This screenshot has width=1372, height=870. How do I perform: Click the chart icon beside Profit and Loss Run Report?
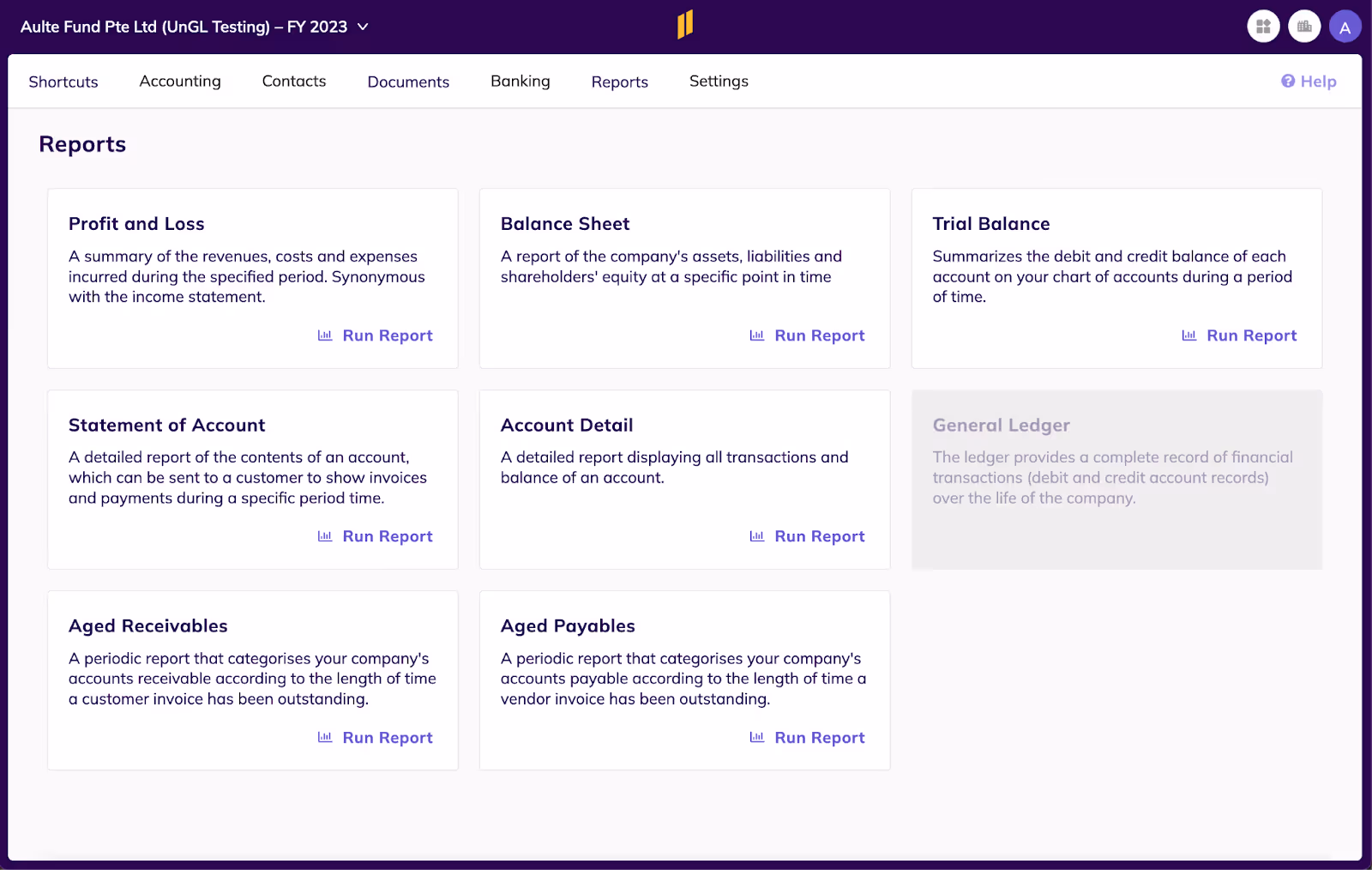(x=324, y=335)
